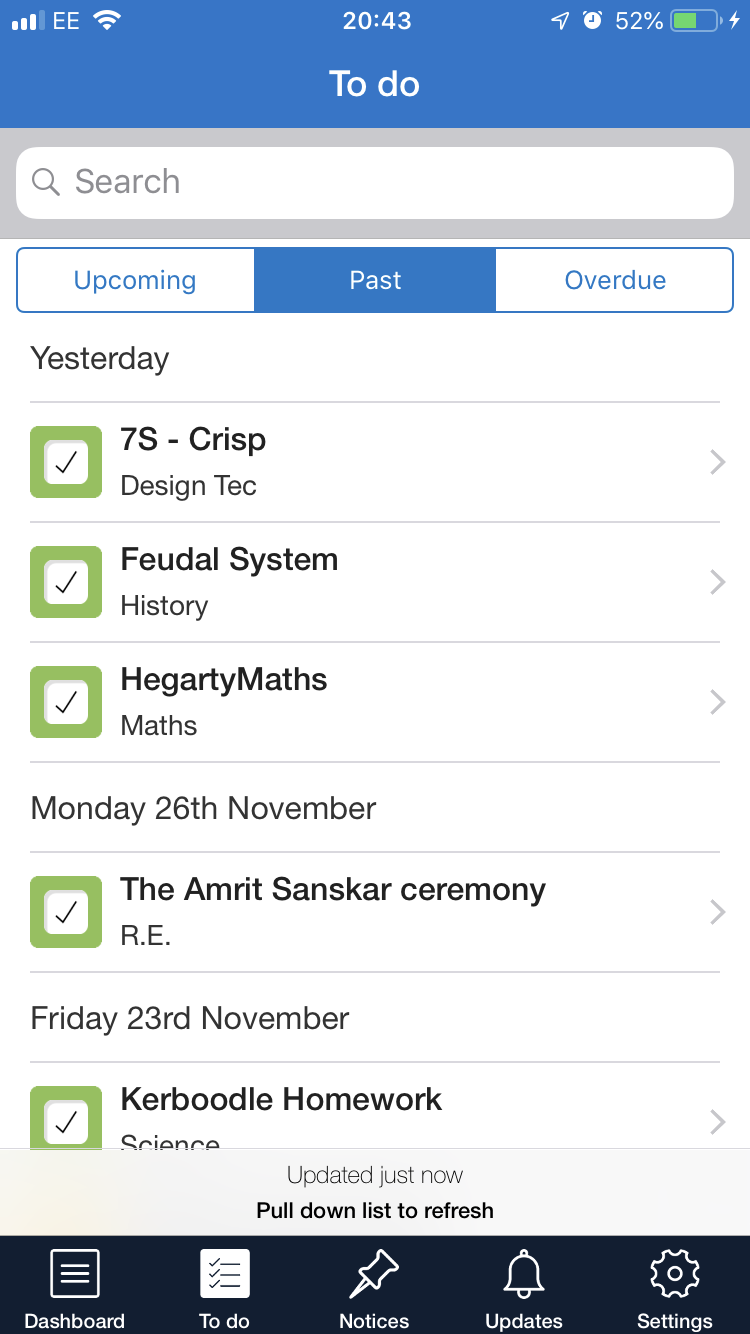Tap the alarm clock status icon
Viewport: 750px width, 1334px height.
coord(593,21)
